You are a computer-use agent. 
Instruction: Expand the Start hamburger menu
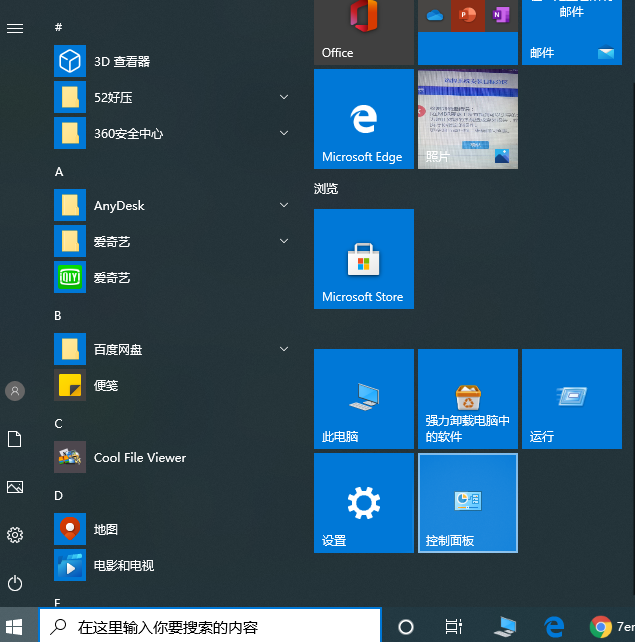[15, 28]
